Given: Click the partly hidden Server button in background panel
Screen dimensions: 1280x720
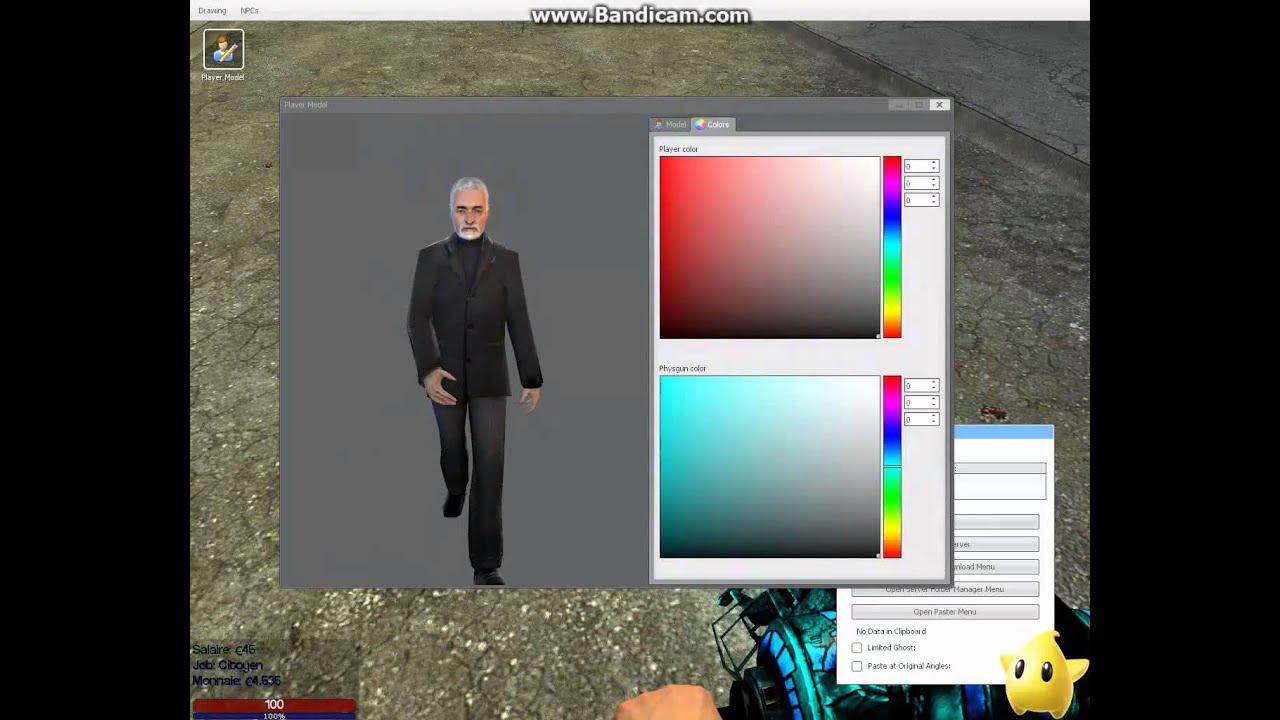Looking at the screenshot, I should coord(997,544).
